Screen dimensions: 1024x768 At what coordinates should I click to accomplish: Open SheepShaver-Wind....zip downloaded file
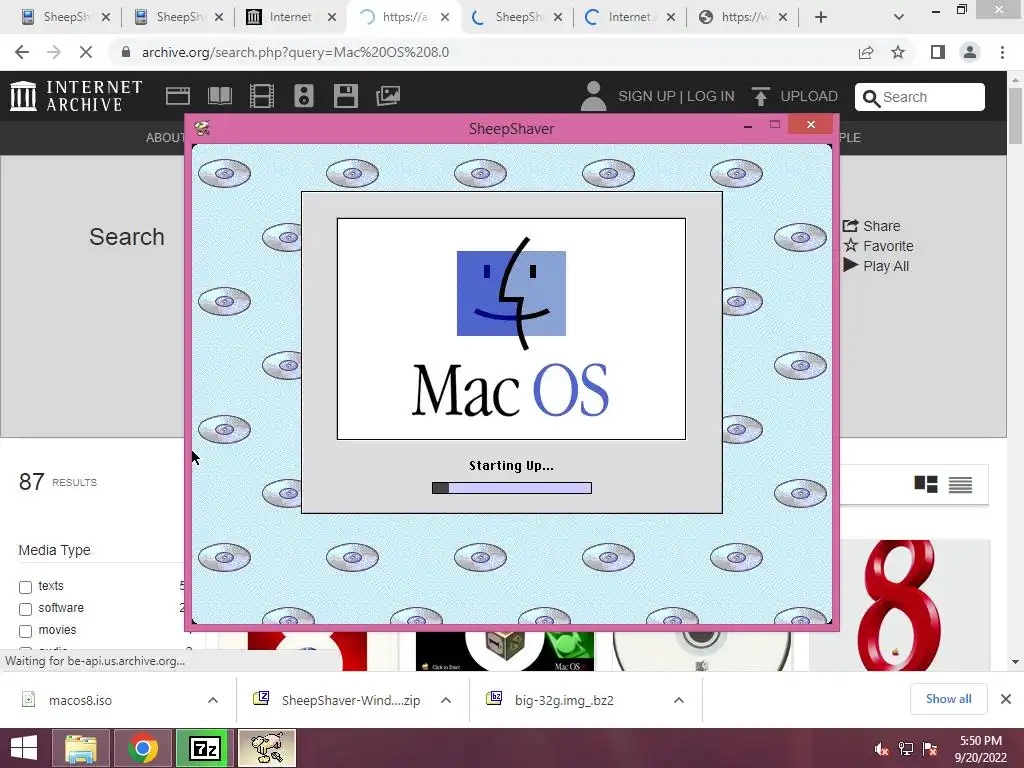coord(351,700)
